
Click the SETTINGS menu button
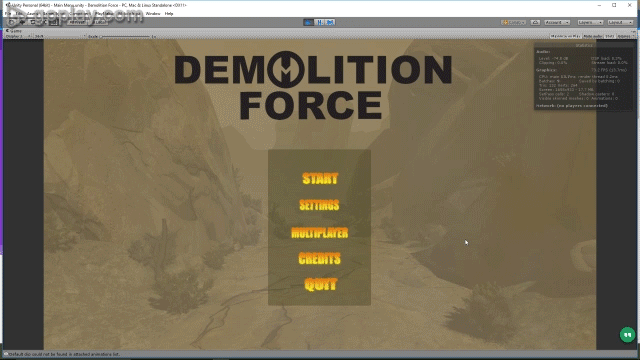click(319, 205)
